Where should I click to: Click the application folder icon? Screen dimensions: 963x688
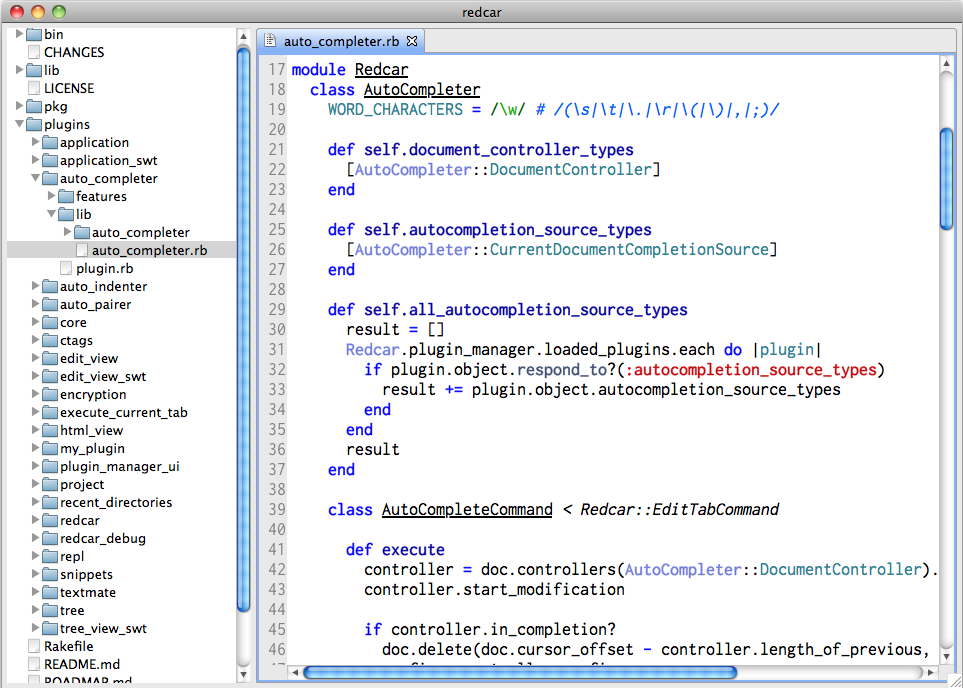50,143
